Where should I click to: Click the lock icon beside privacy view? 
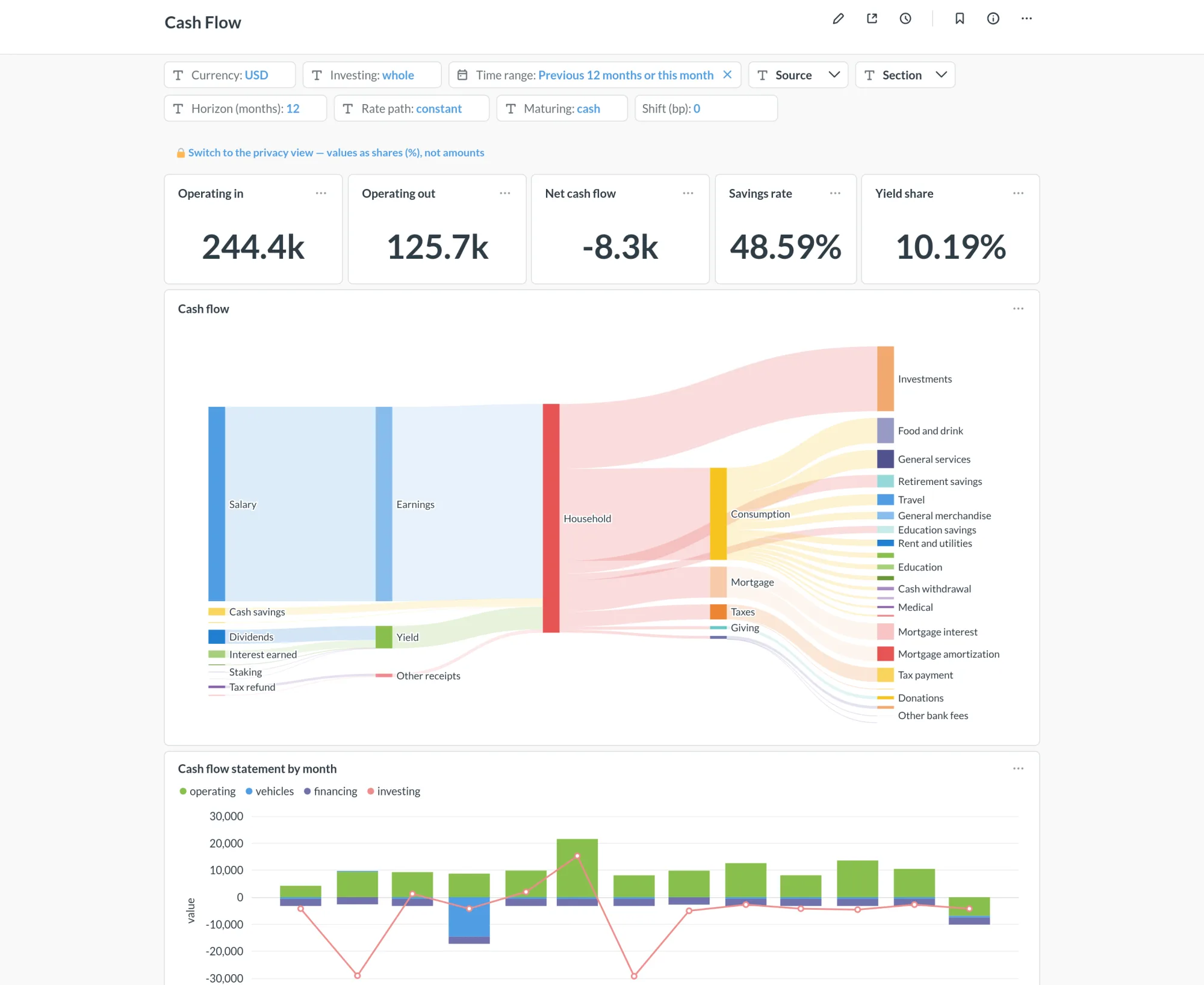181,153
